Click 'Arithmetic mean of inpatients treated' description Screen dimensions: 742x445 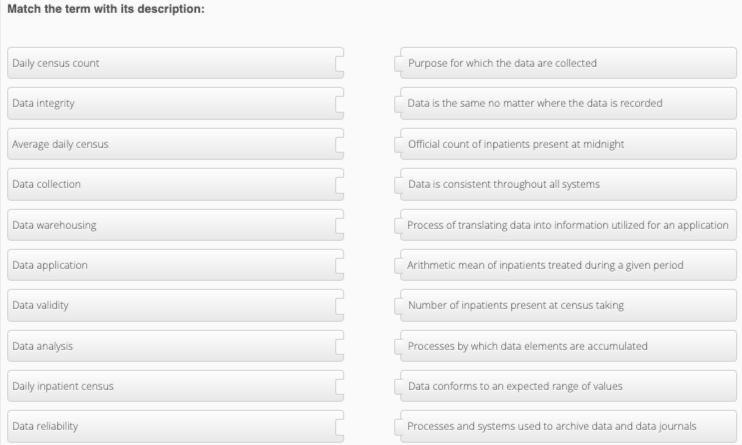click(x=565, y=265)
